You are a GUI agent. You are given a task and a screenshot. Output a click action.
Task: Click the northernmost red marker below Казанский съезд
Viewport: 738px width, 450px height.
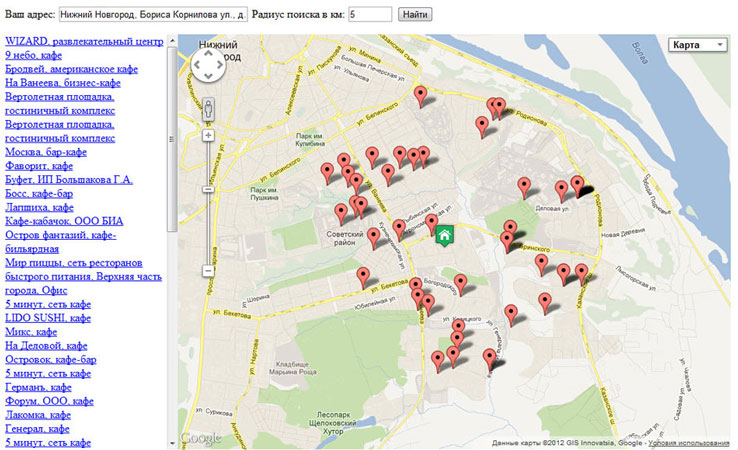click(420, 96)
